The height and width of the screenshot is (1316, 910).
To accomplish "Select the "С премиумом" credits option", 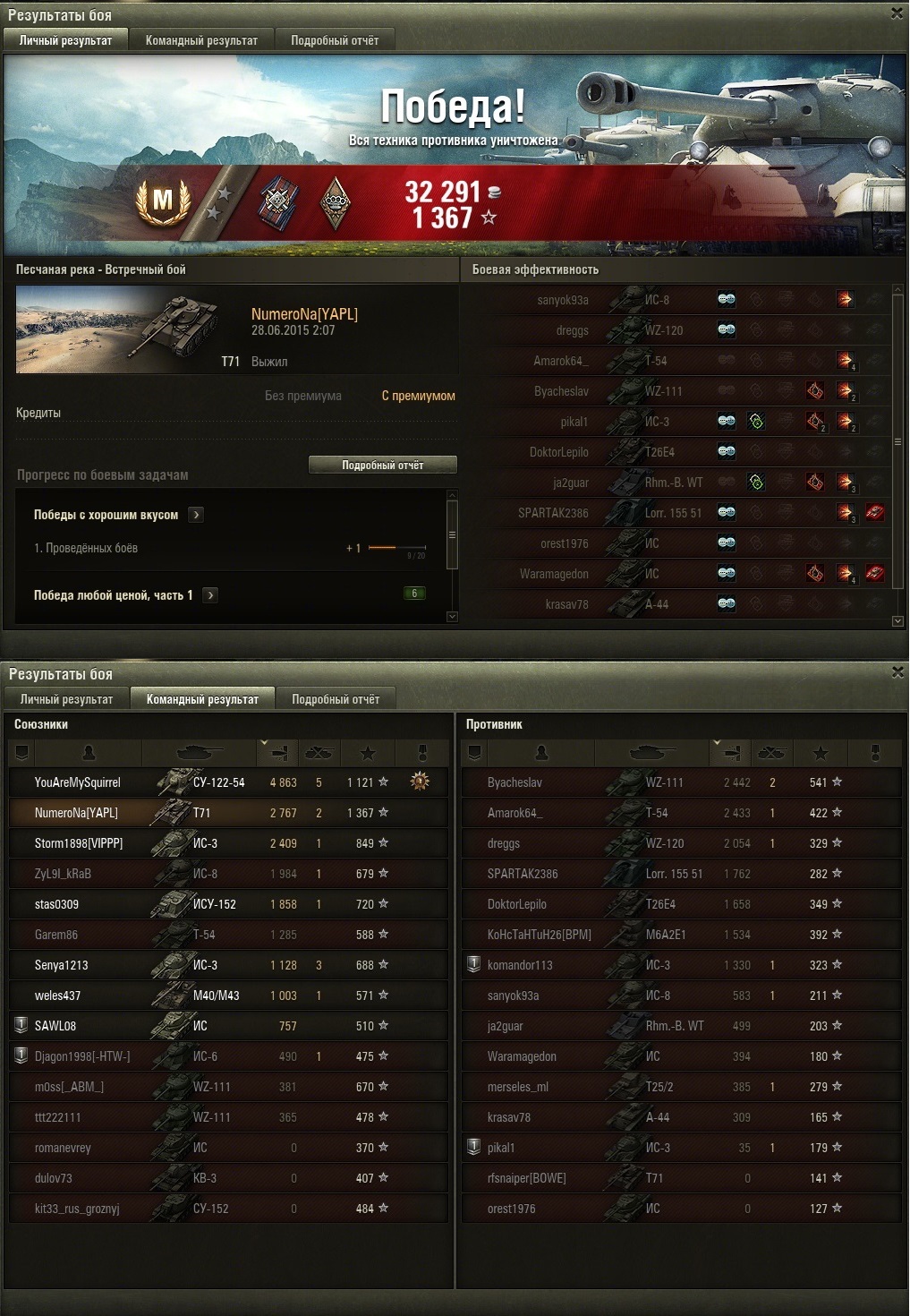I will click(x=418, y=396).
